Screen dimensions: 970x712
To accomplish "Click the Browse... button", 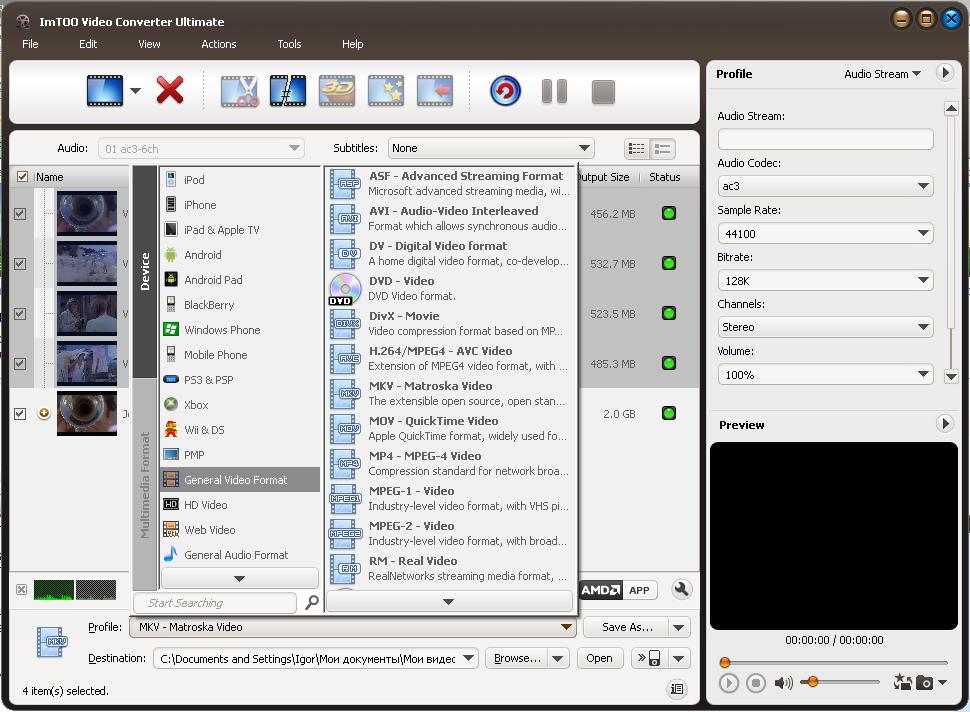I will tap(517, 658).
